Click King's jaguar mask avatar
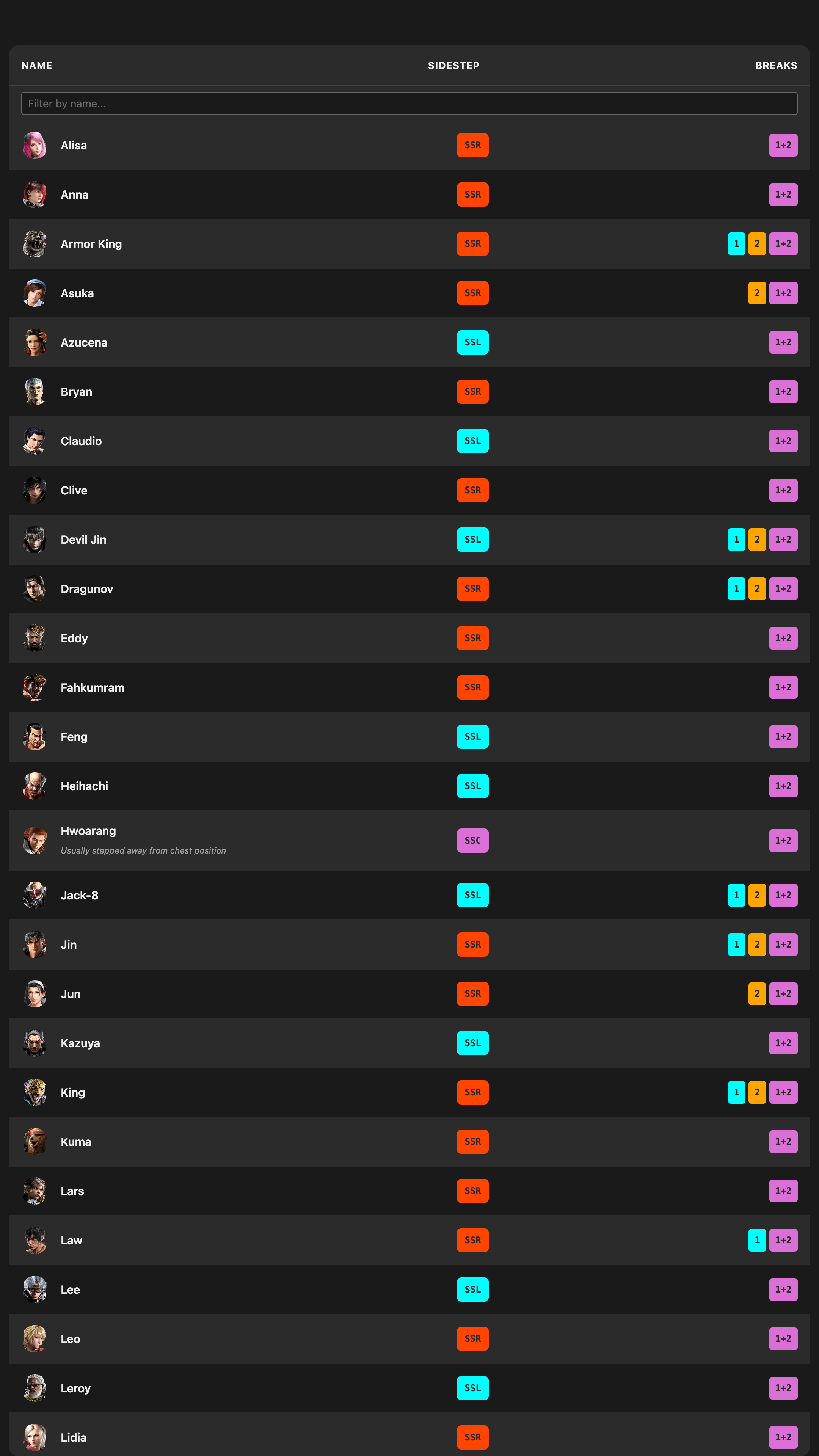 point(35,1092)
